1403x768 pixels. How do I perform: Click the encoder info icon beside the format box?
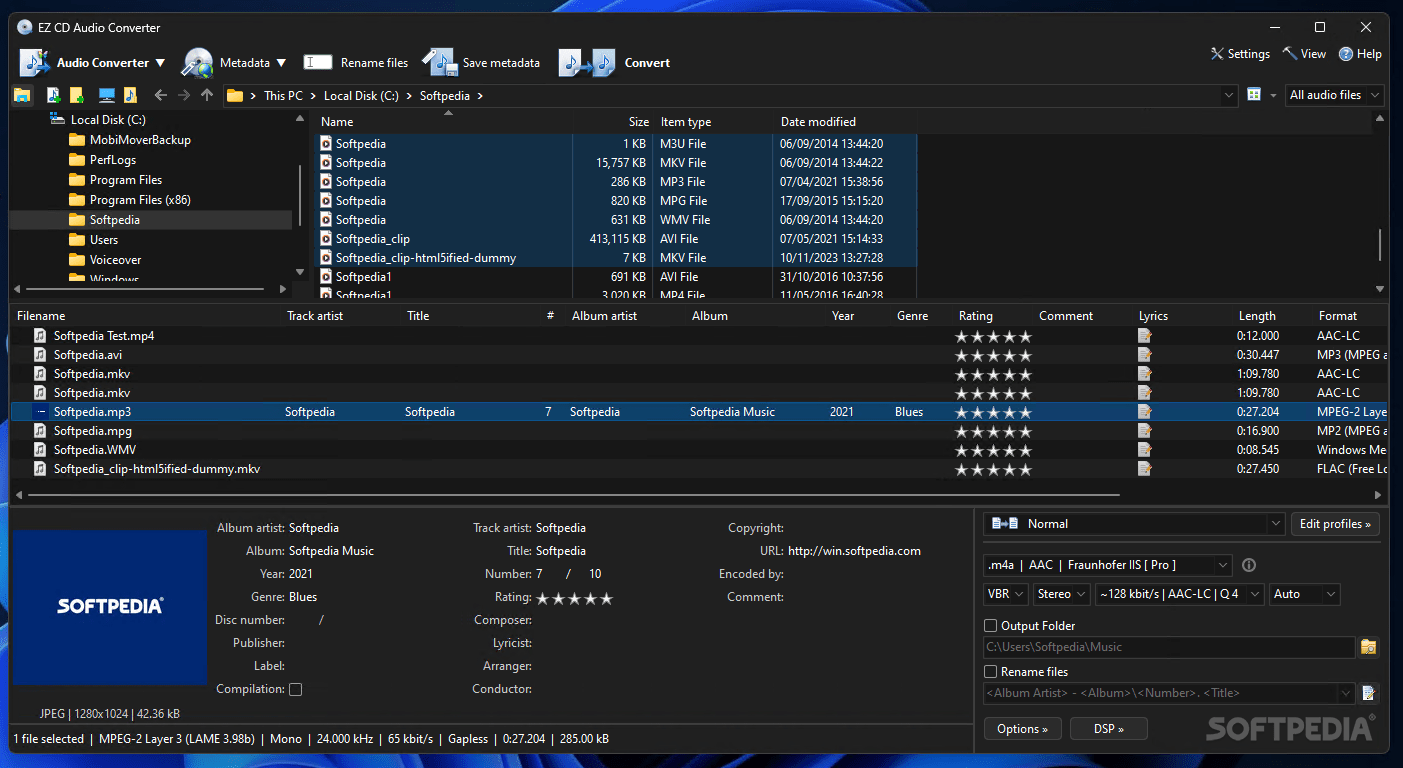pyautogui.click(x=1248, y=566)
